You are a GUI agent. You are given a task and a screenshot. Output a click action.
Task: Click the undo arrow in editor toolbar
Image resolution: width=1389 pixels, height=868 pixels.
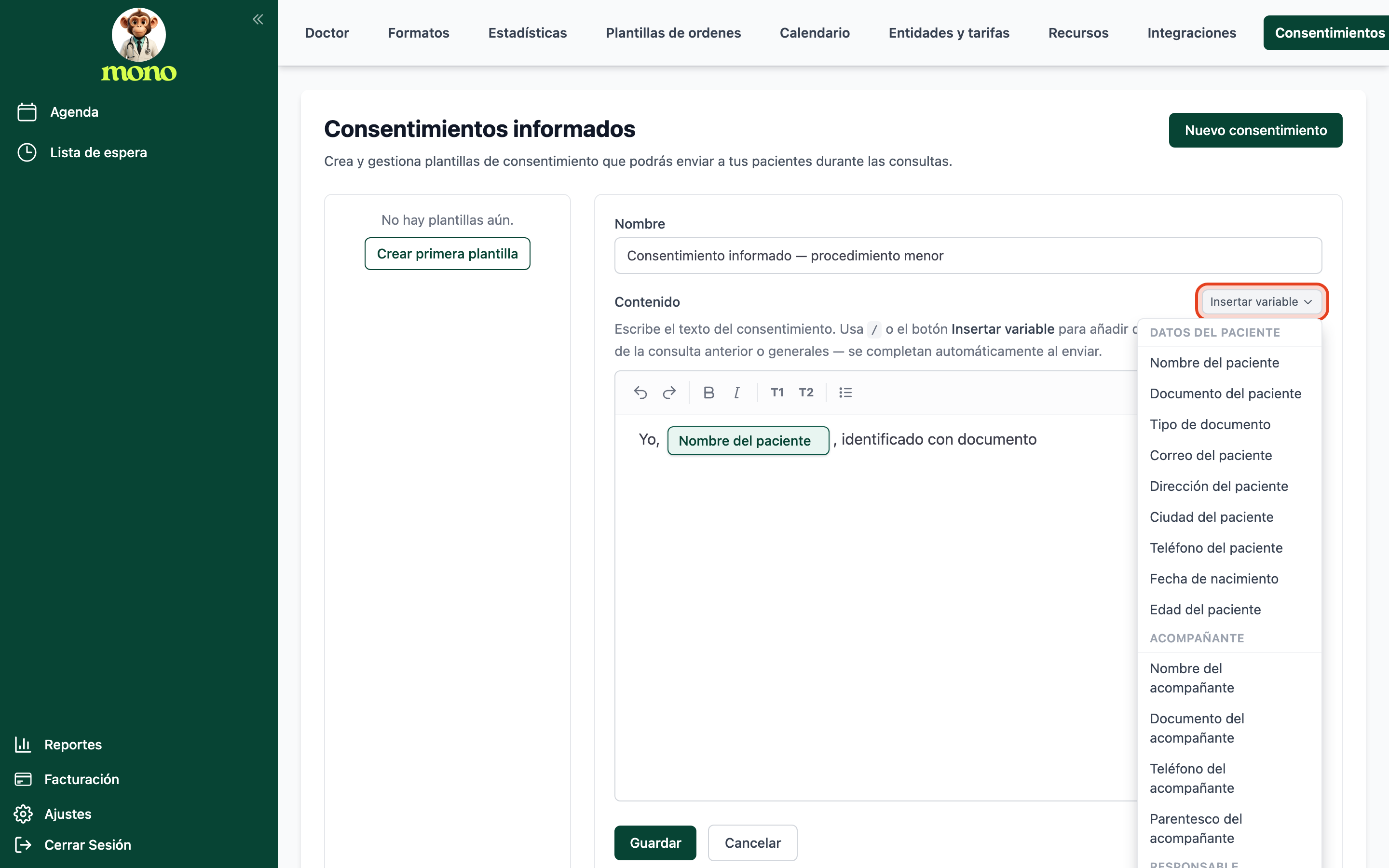pos(640,393)
